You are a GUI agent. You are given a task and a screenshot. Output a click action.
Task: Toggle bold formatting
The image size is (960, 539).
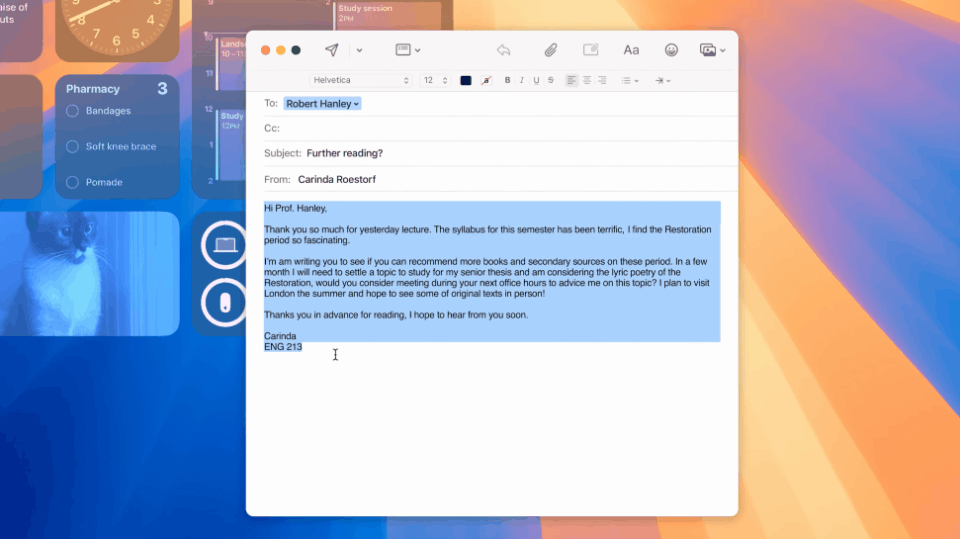click(x=507, y=80)
